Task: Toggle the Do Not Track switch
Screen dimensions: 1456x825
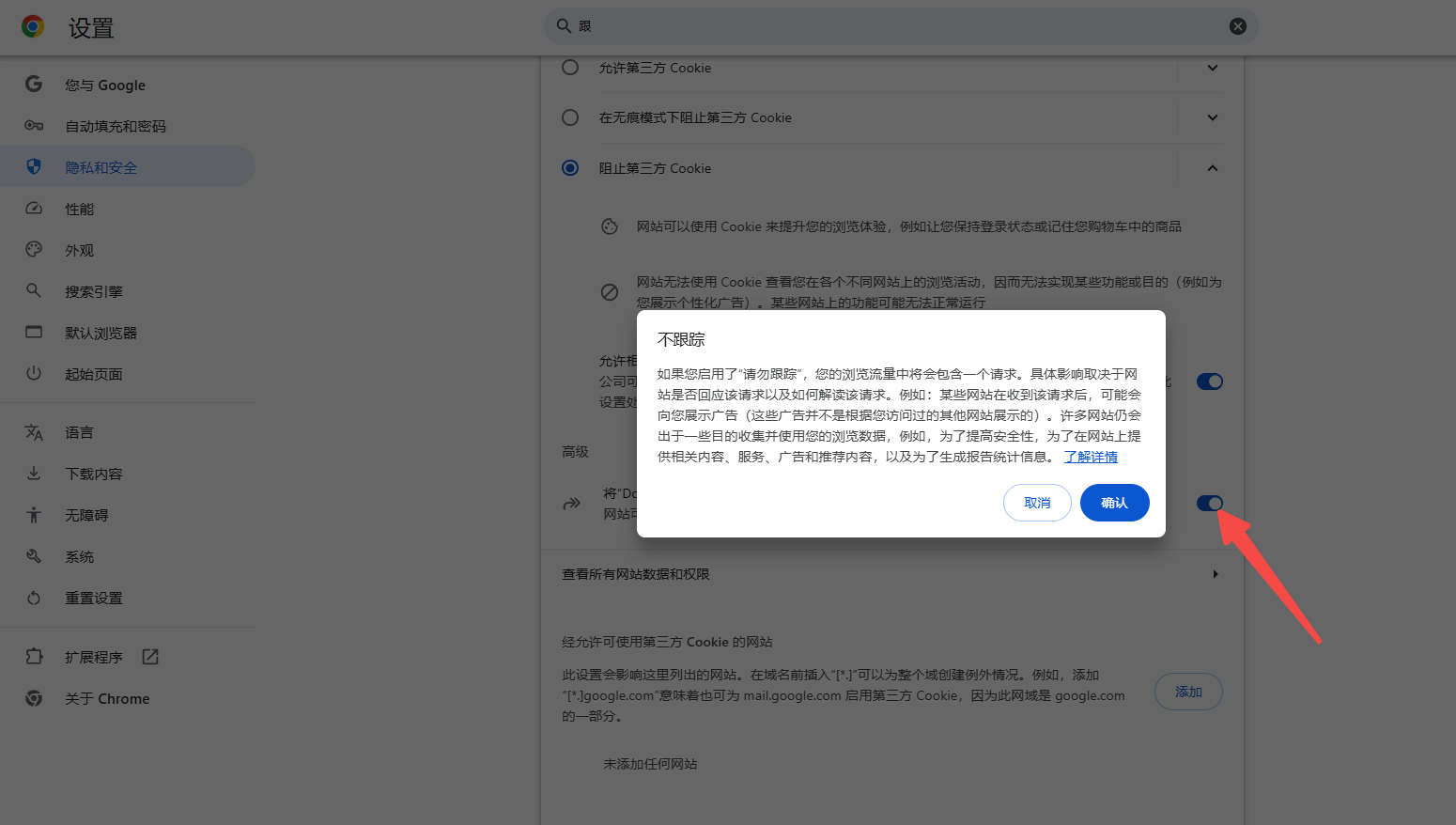Action: tap(1210, 504)
